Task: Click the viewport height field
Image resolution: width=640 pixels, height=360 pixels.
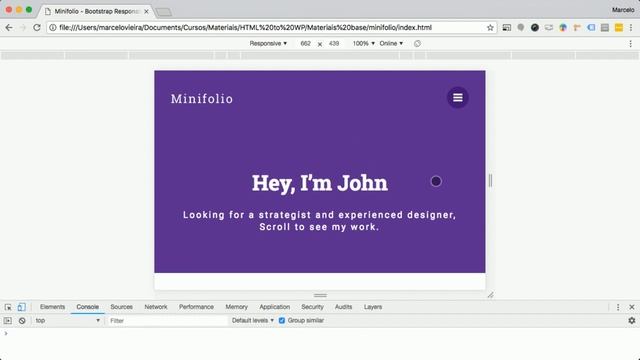Action: tap(334, 44)
